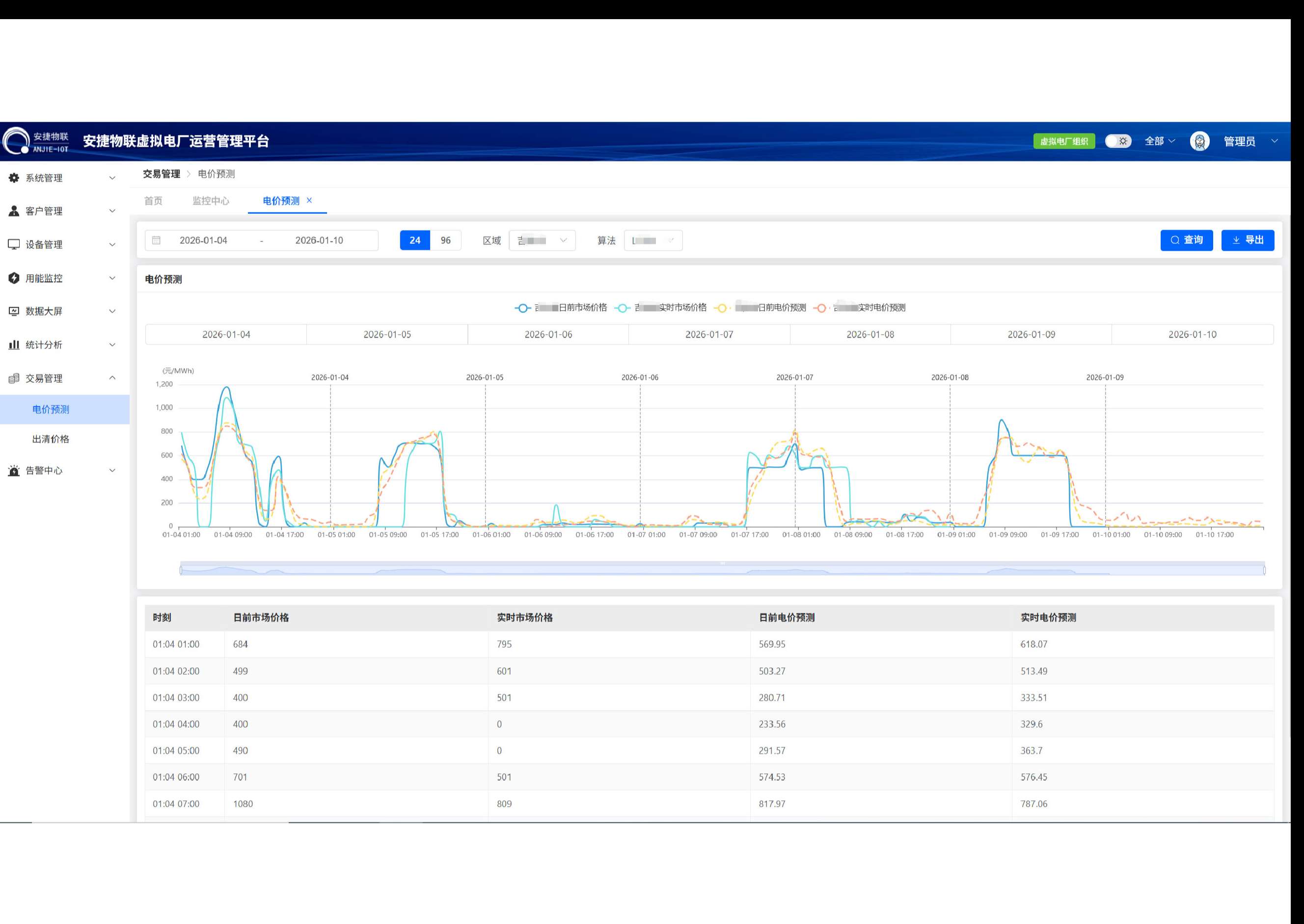Toggle the light/dark theme switch
This screenshot has width=1304, height=924.
pyautogui.click(x=1118, y=141)
